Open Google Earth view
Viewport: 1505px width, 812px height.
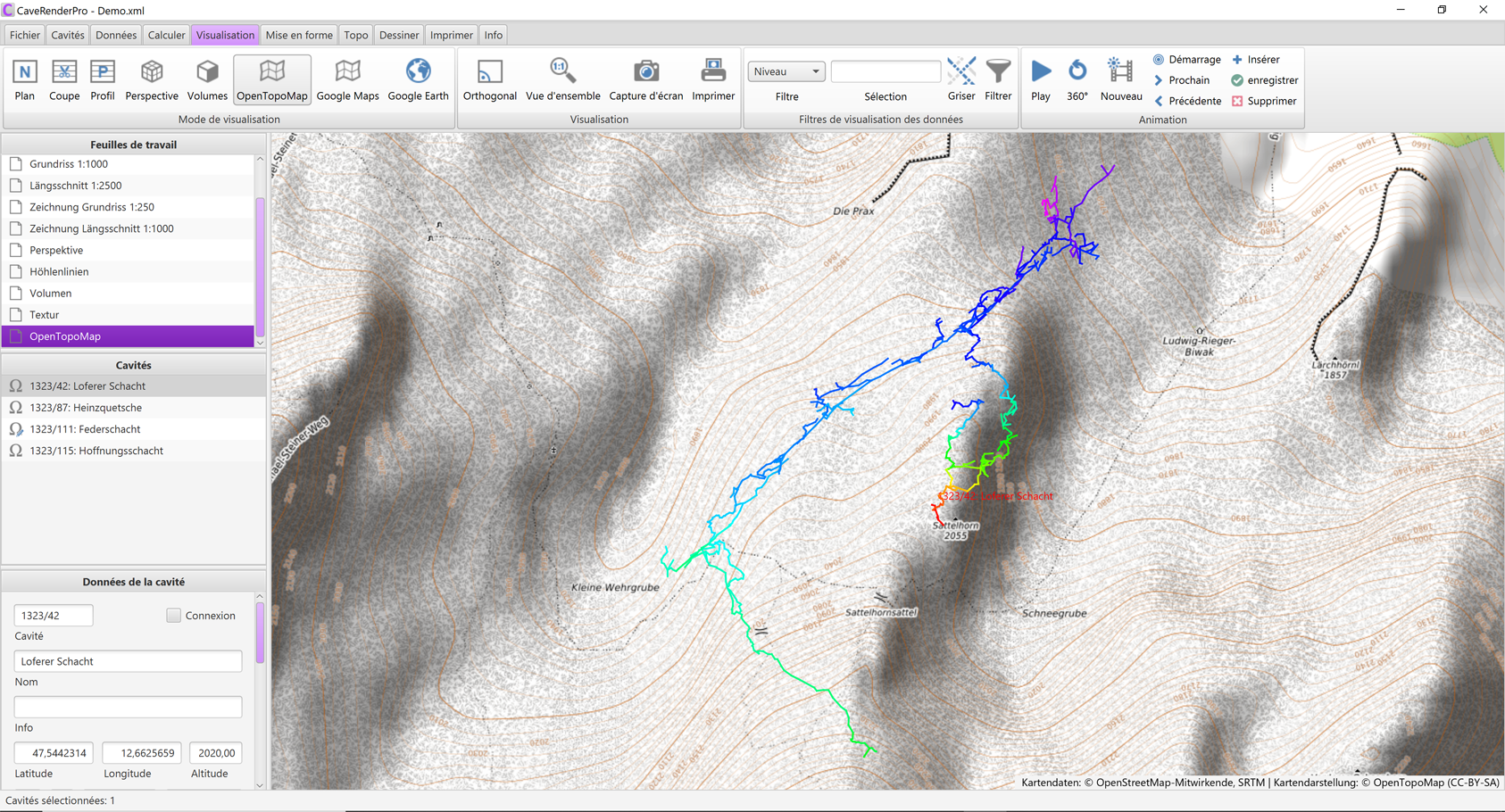coord(418,79)
